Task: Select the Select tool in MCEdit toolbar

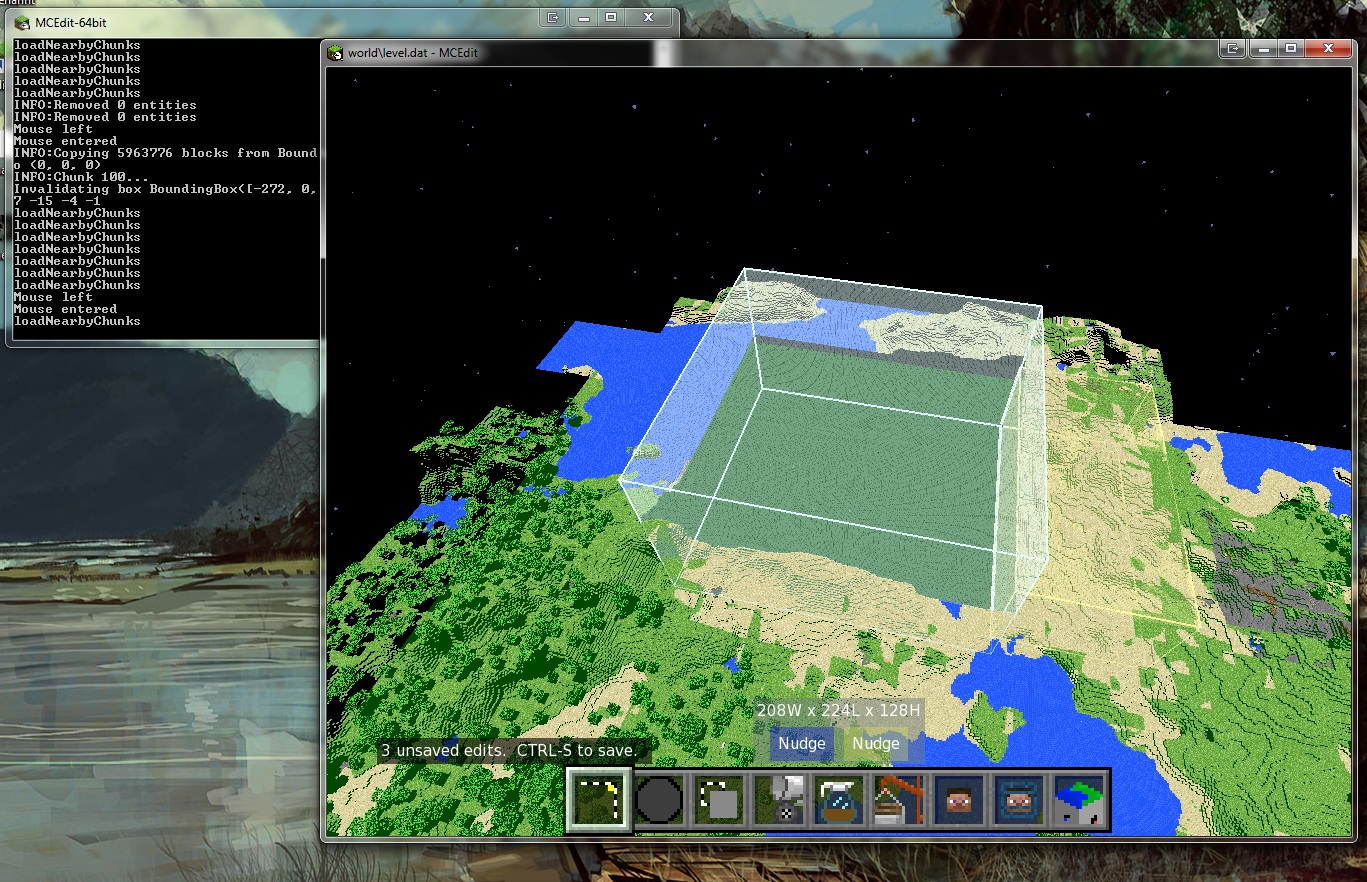Action: pyautogui.click(x=599, y=800)
